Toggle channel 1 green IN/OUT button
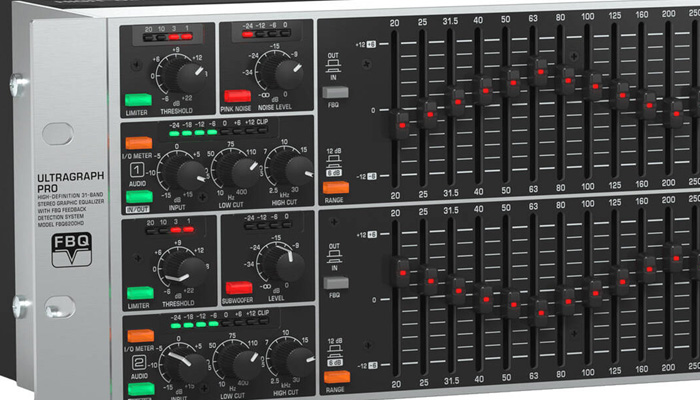Screen dimensions: 700x400 (x=139, y=197)
